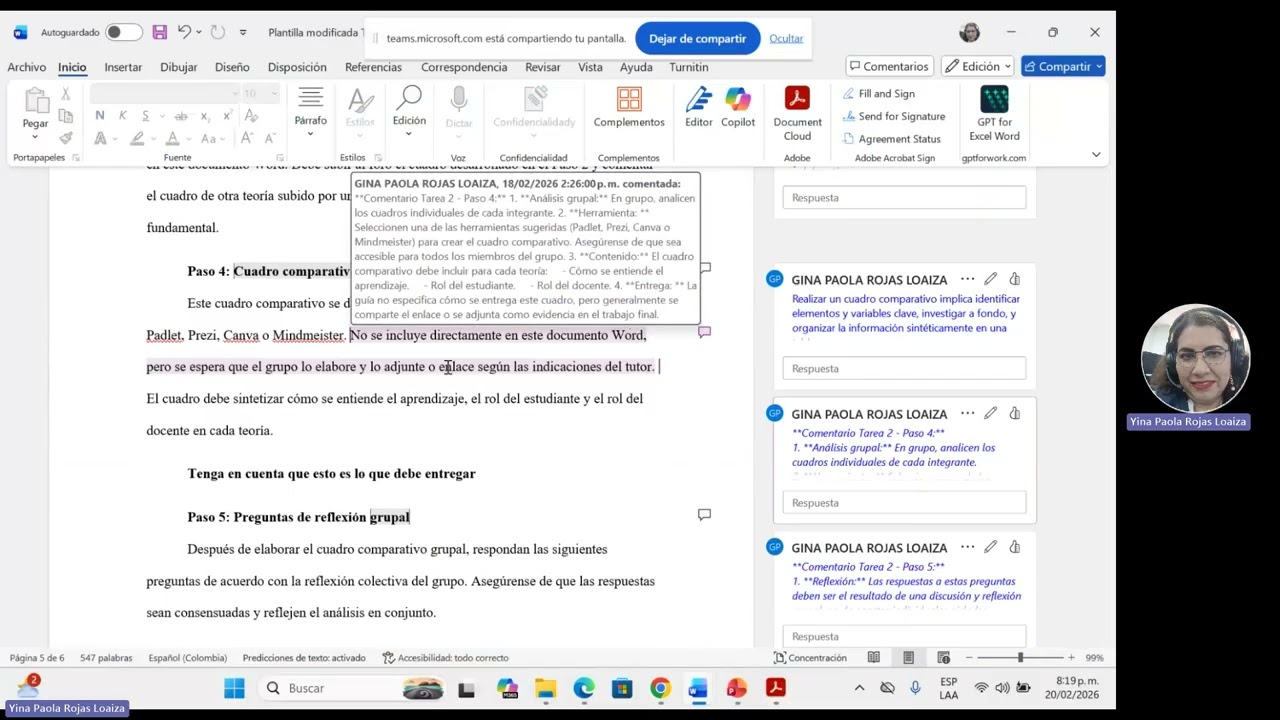Click the Redo icon

point(218,32)
